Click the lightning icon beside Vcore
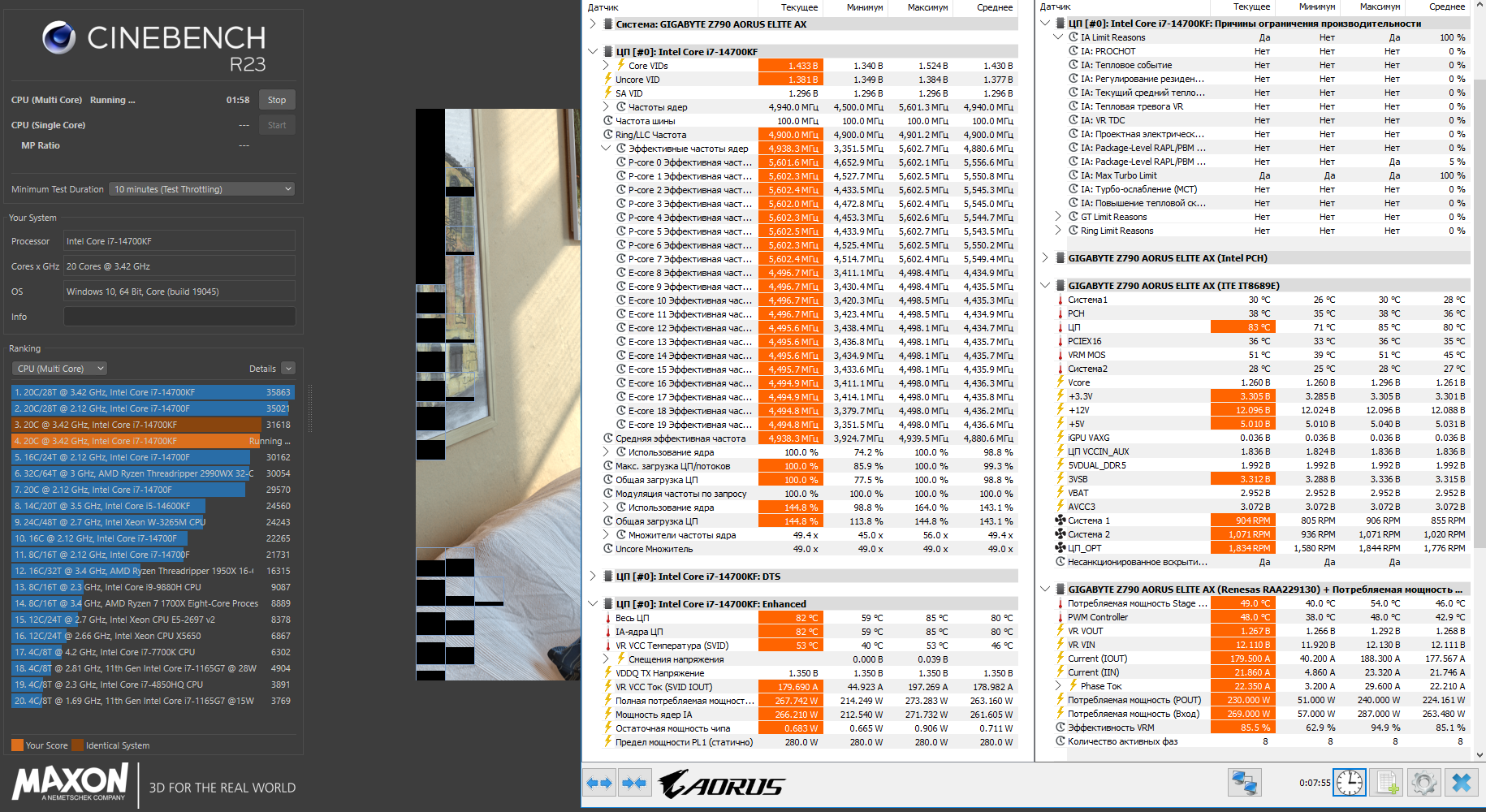This screenshot has height=812, width=1486. pyautogui.click(x=1060, y=382)
